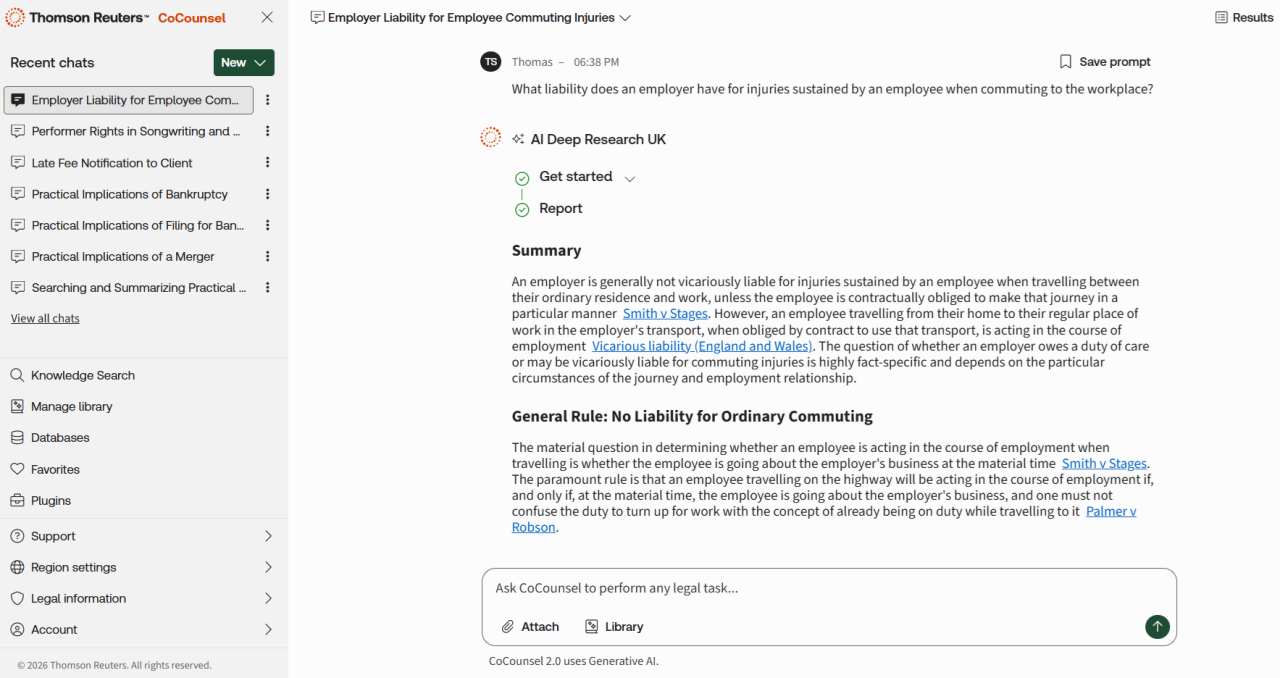Open Favorites heart icon
Viewport: 1280px width, 678px height.
(17, 469)
